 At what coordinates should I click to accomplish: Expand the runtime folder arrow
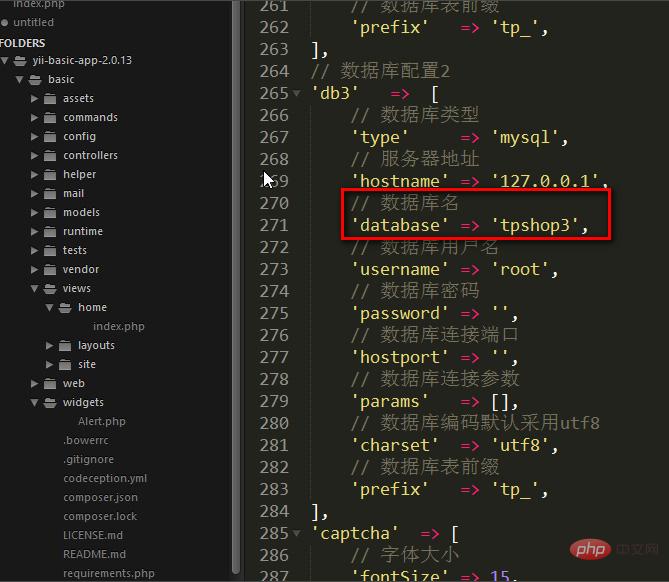click(35, 231)
